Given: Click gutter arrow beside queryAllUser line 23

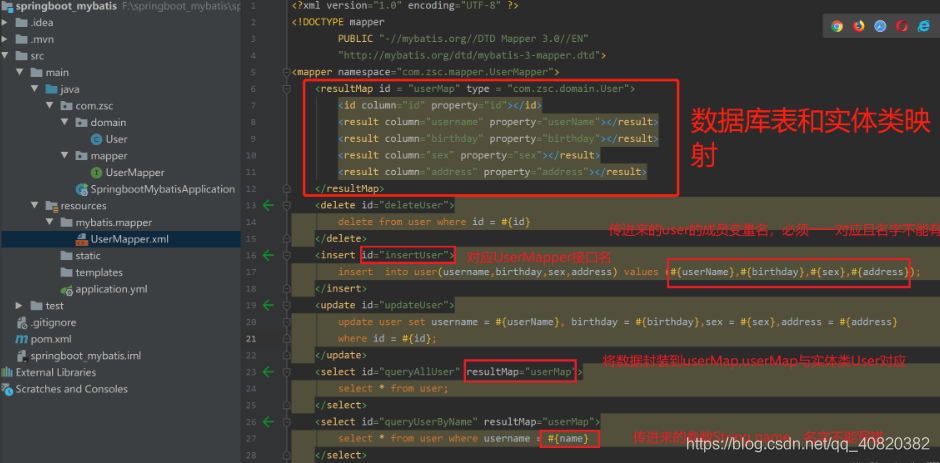Looking at the screenshot, I should [268, 372].
